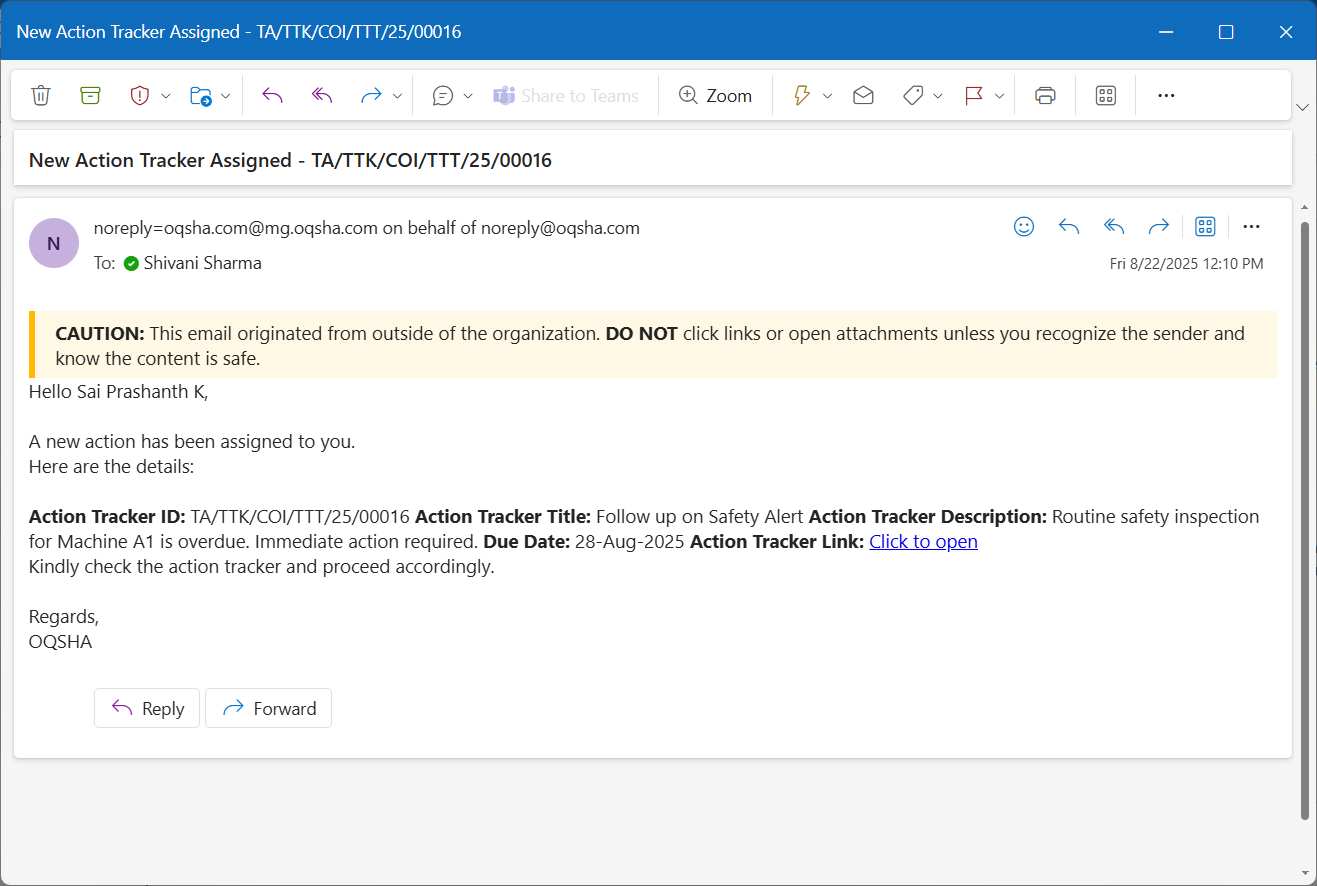
Task: Click the Delete trash can icon
Action: click(x=41, y=96)
